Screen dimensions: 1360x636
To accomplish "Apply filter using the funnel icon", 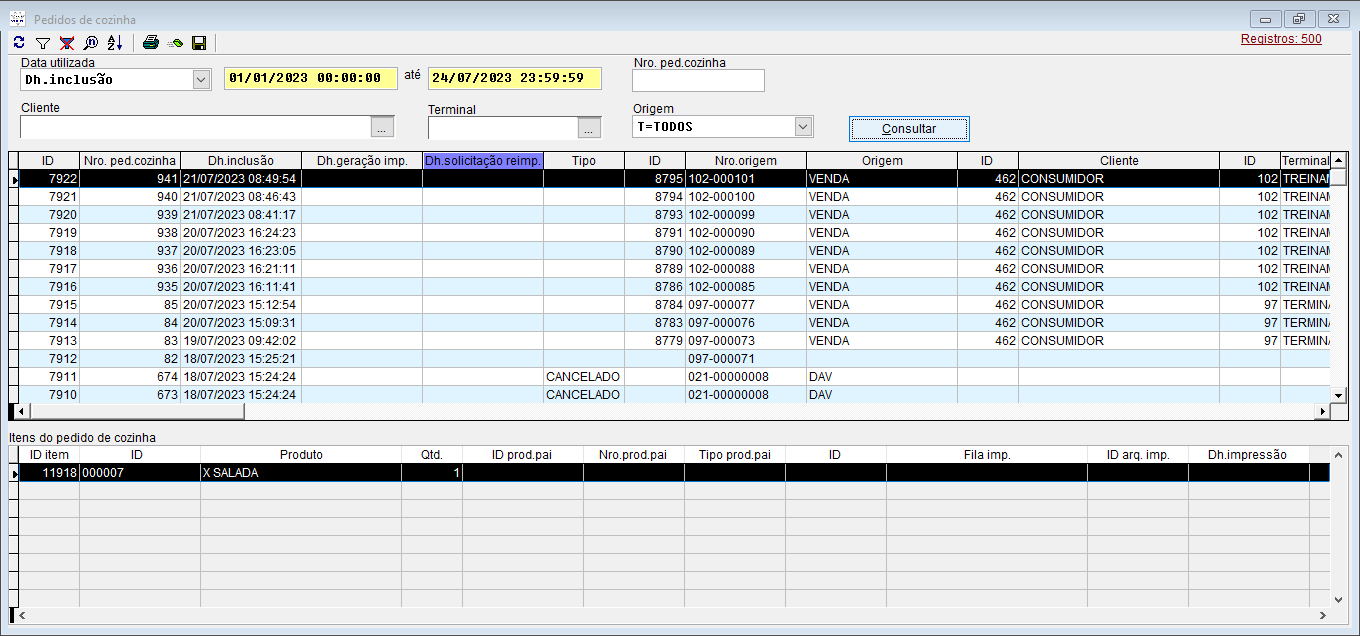I will (43, 43).
